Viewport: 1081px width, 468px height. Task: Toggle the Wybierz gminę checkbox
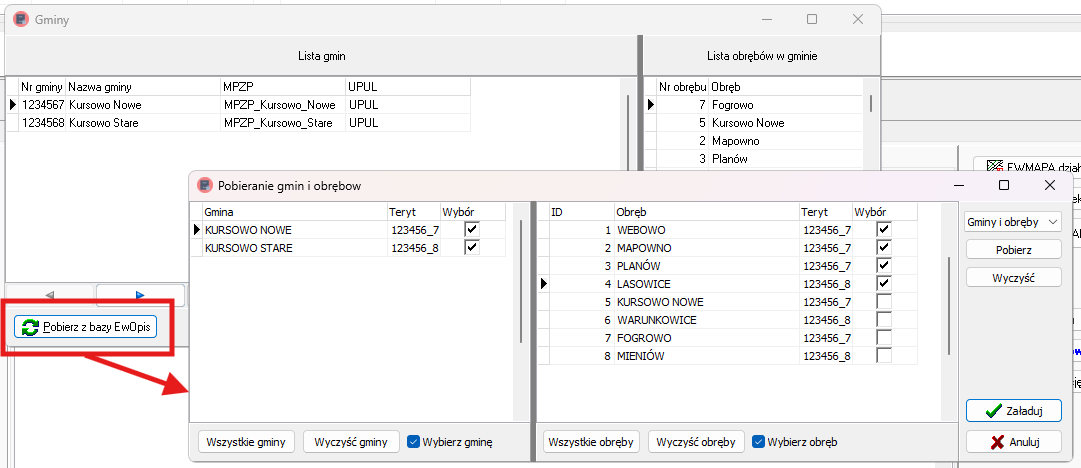tap(413, 442)
